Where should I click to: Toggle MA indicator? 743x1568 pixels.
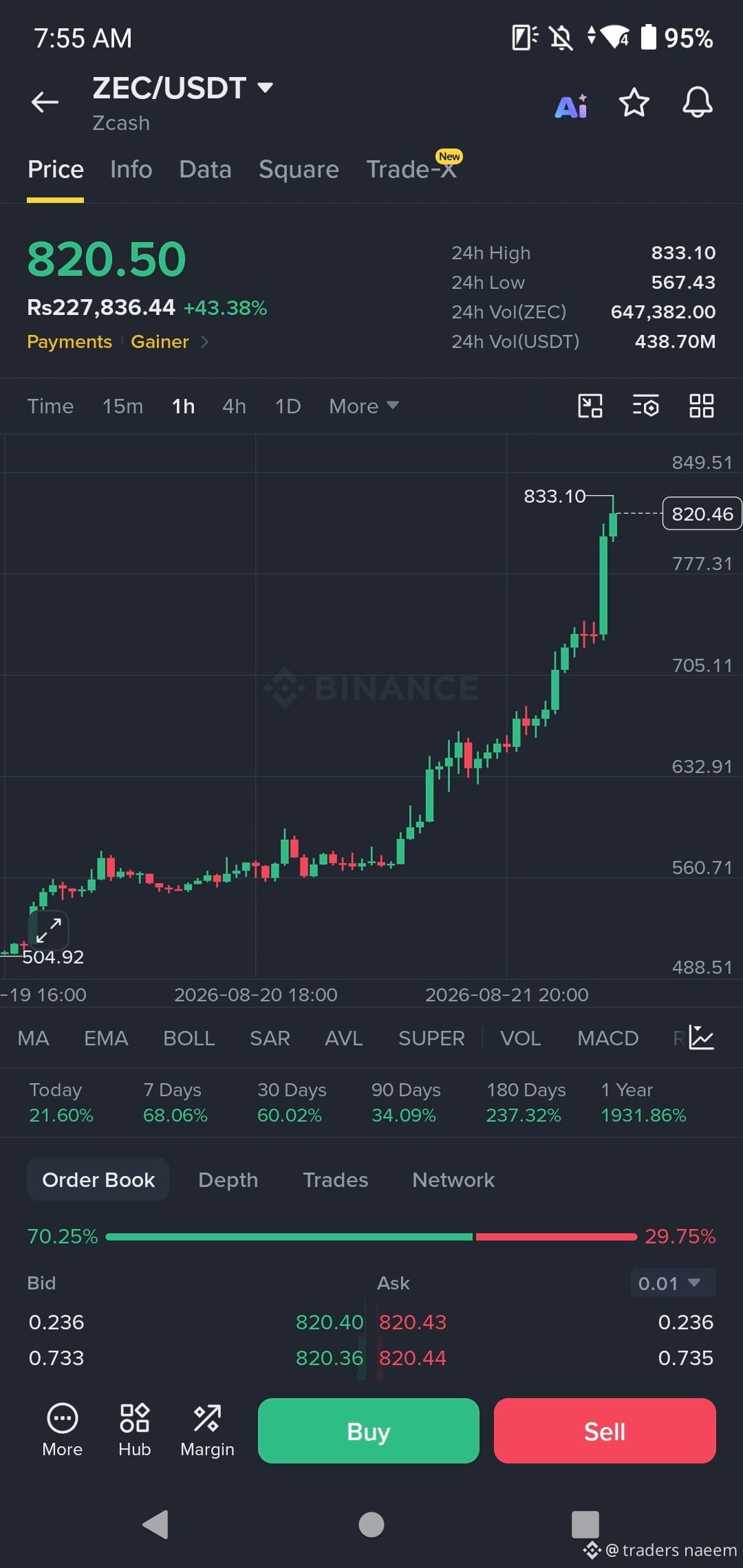click(33, 1038)
